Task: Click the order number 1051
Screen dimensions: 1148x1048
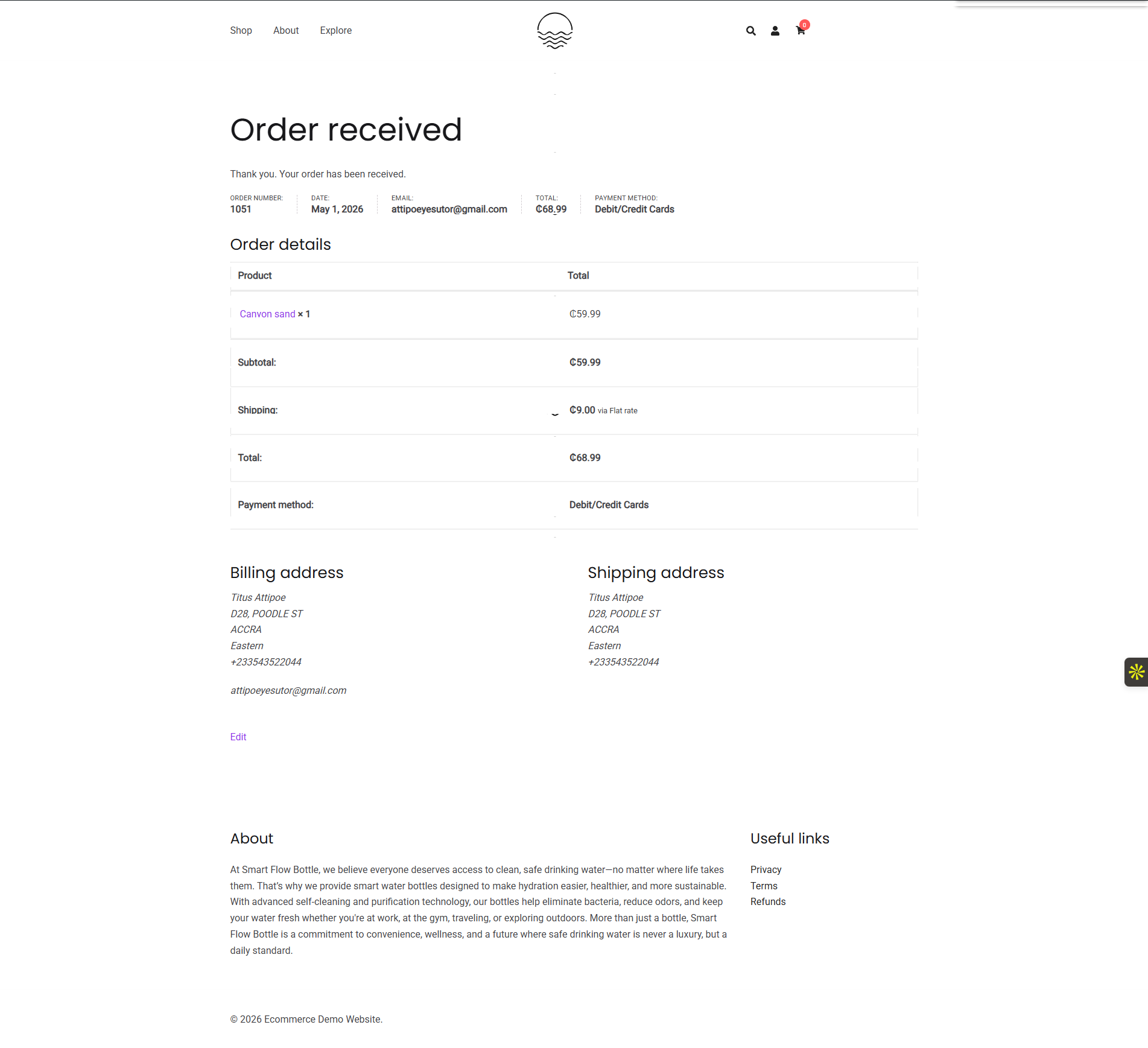Action: [x=241, y=209]
